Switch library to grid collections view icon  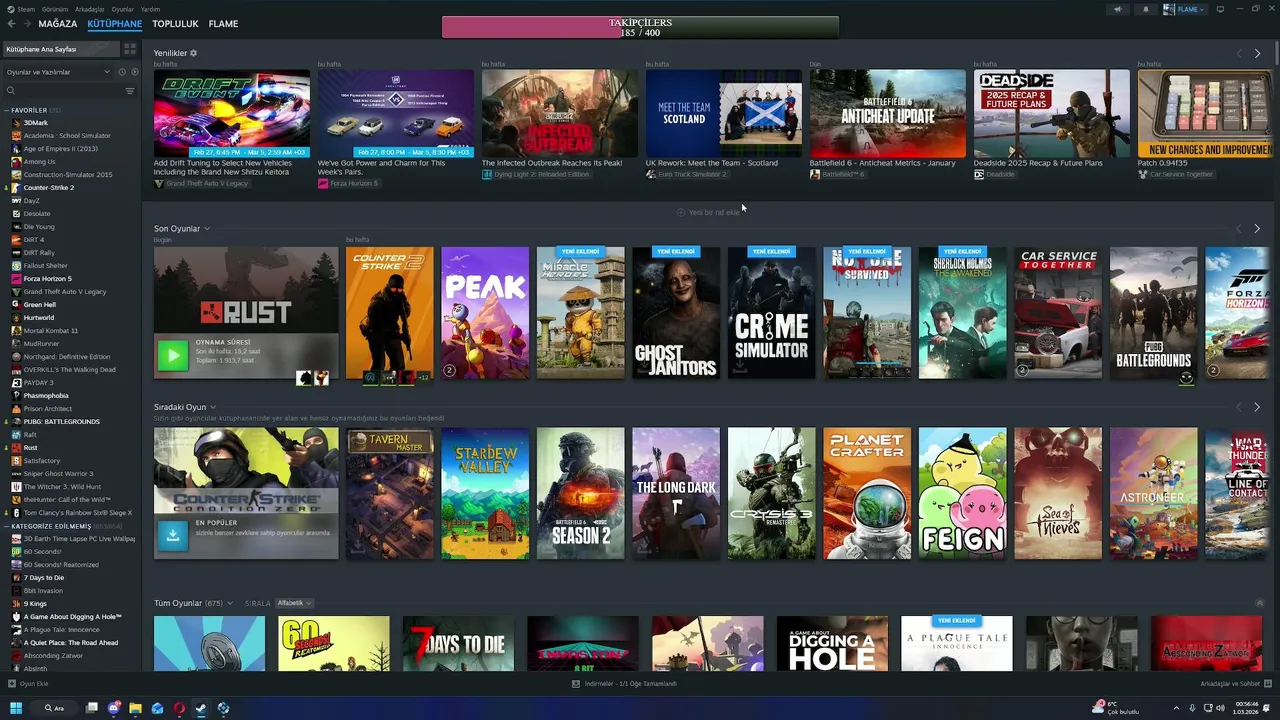click(130, 49)
